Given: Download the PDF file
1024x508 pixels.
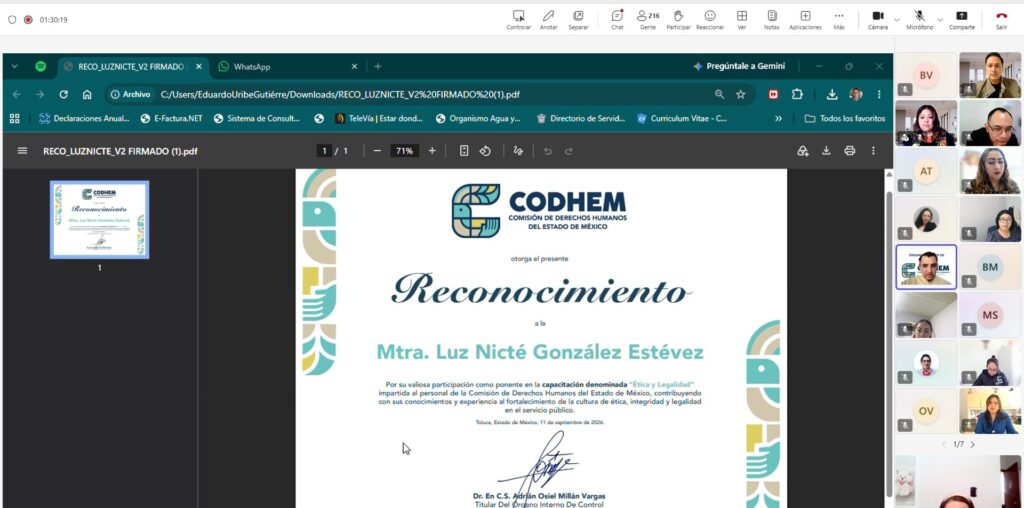Looking at the screenshot, I should [826, 151].
